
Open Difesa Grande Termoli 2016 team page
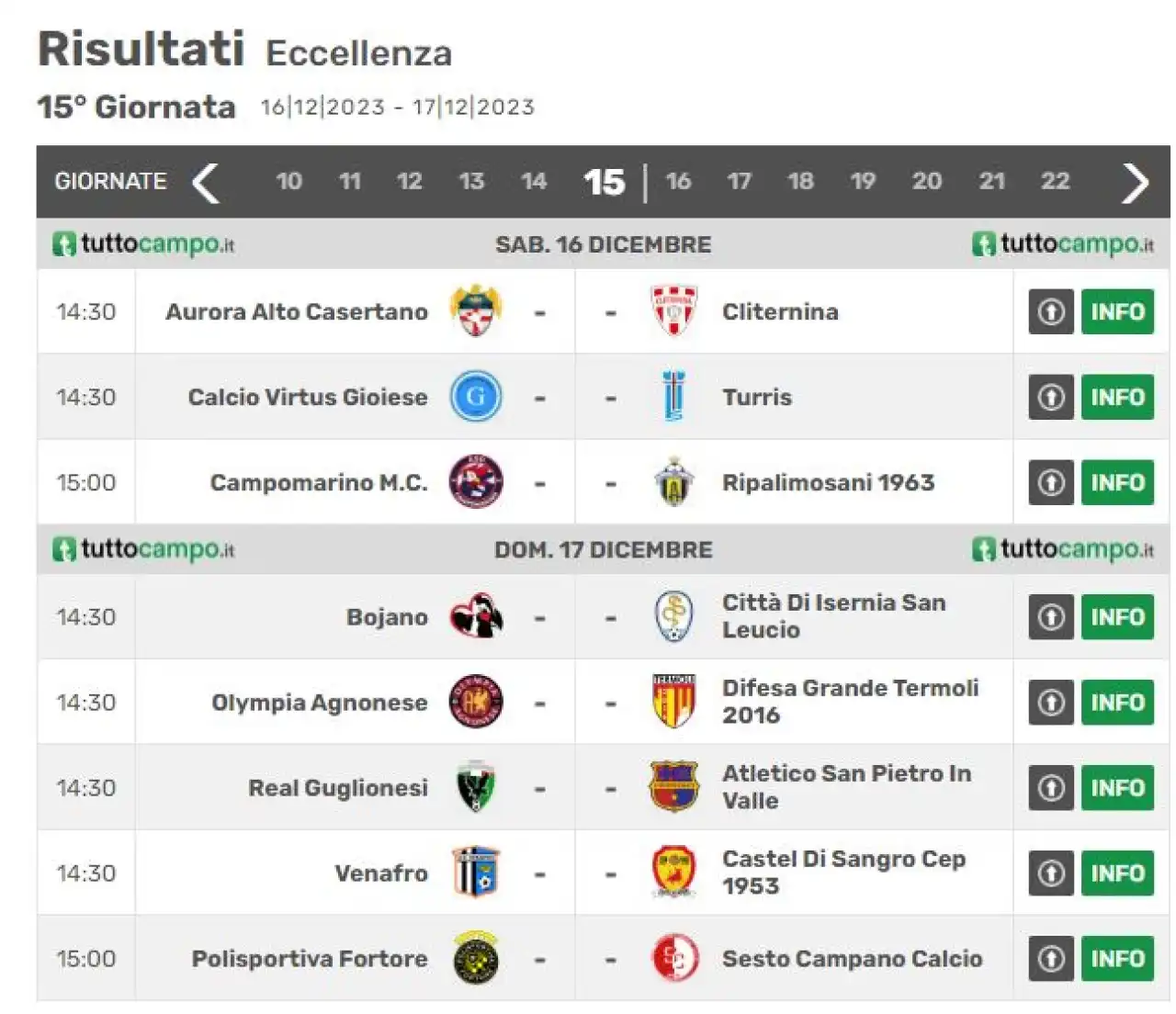click(x=850, y=702)
